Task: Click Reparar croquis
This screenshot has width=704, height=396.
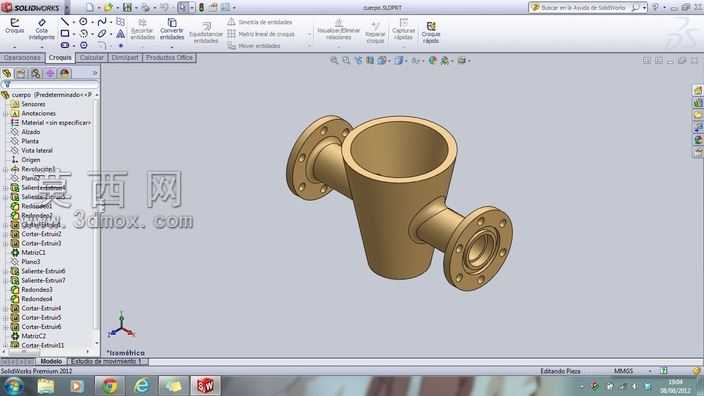Action: click(375, 33)
